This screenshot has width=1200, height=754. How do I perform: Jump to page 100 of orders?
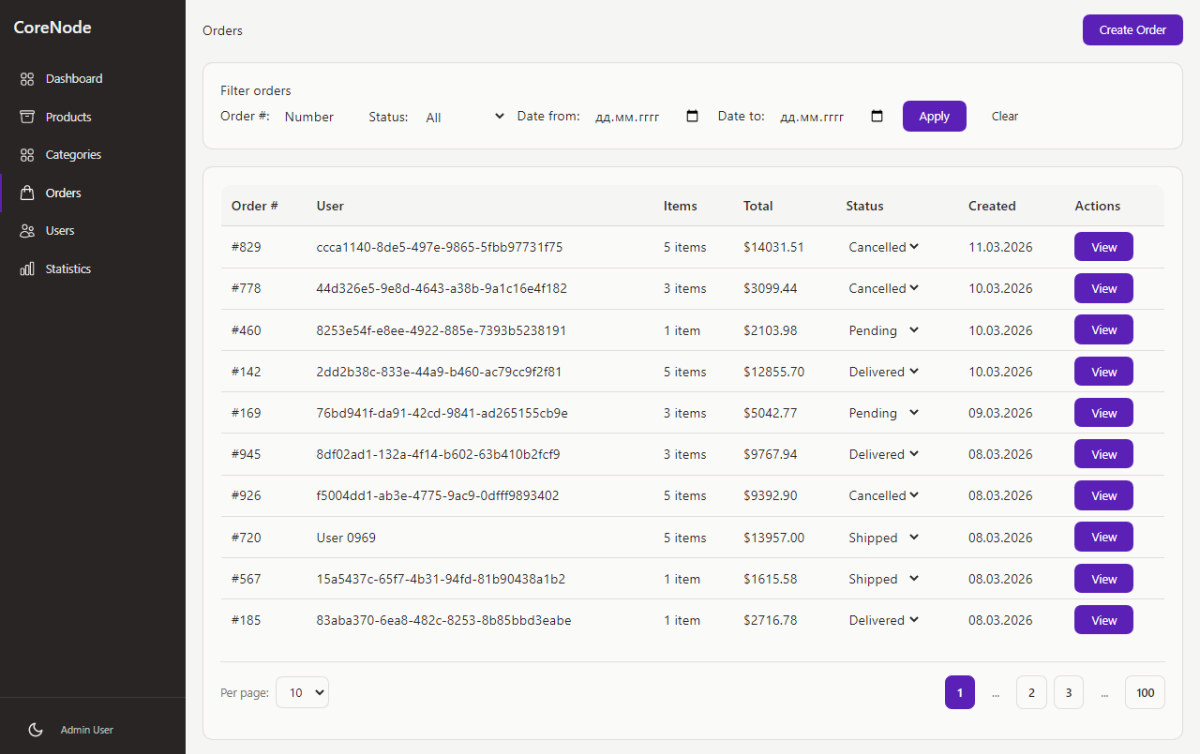(x=1145, y=692)
